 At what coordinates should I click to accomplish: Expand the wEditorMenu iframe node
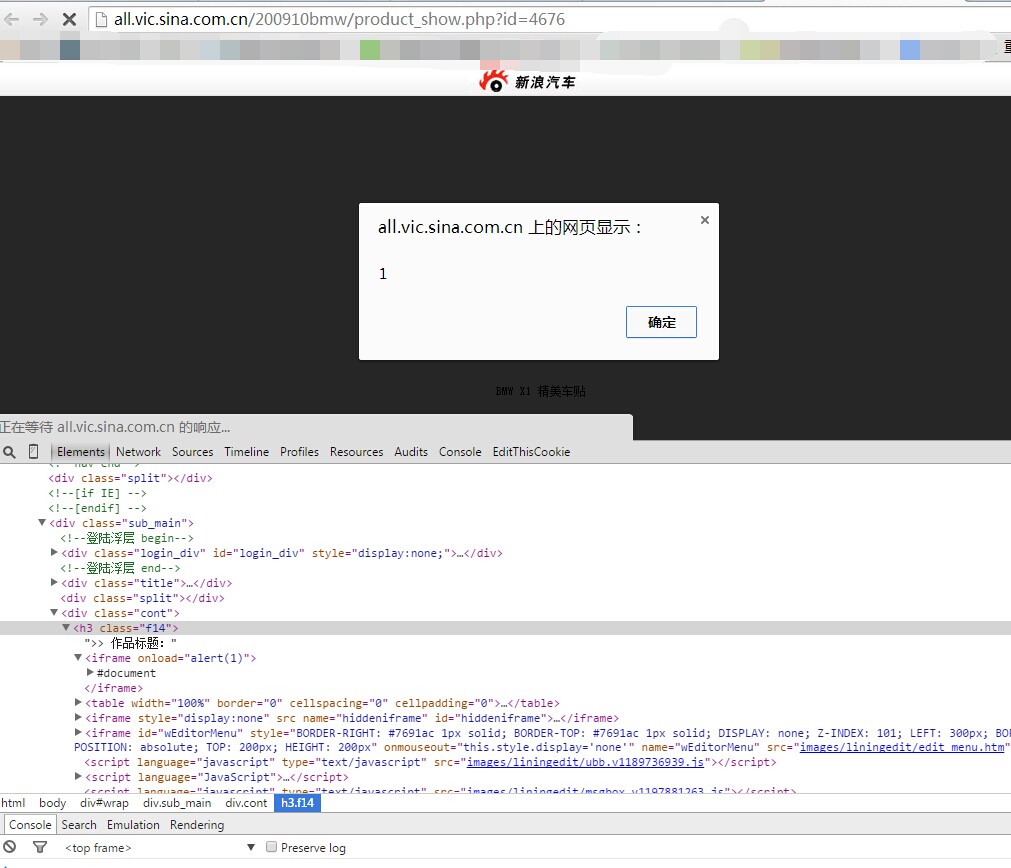click(x=78, y=732)
